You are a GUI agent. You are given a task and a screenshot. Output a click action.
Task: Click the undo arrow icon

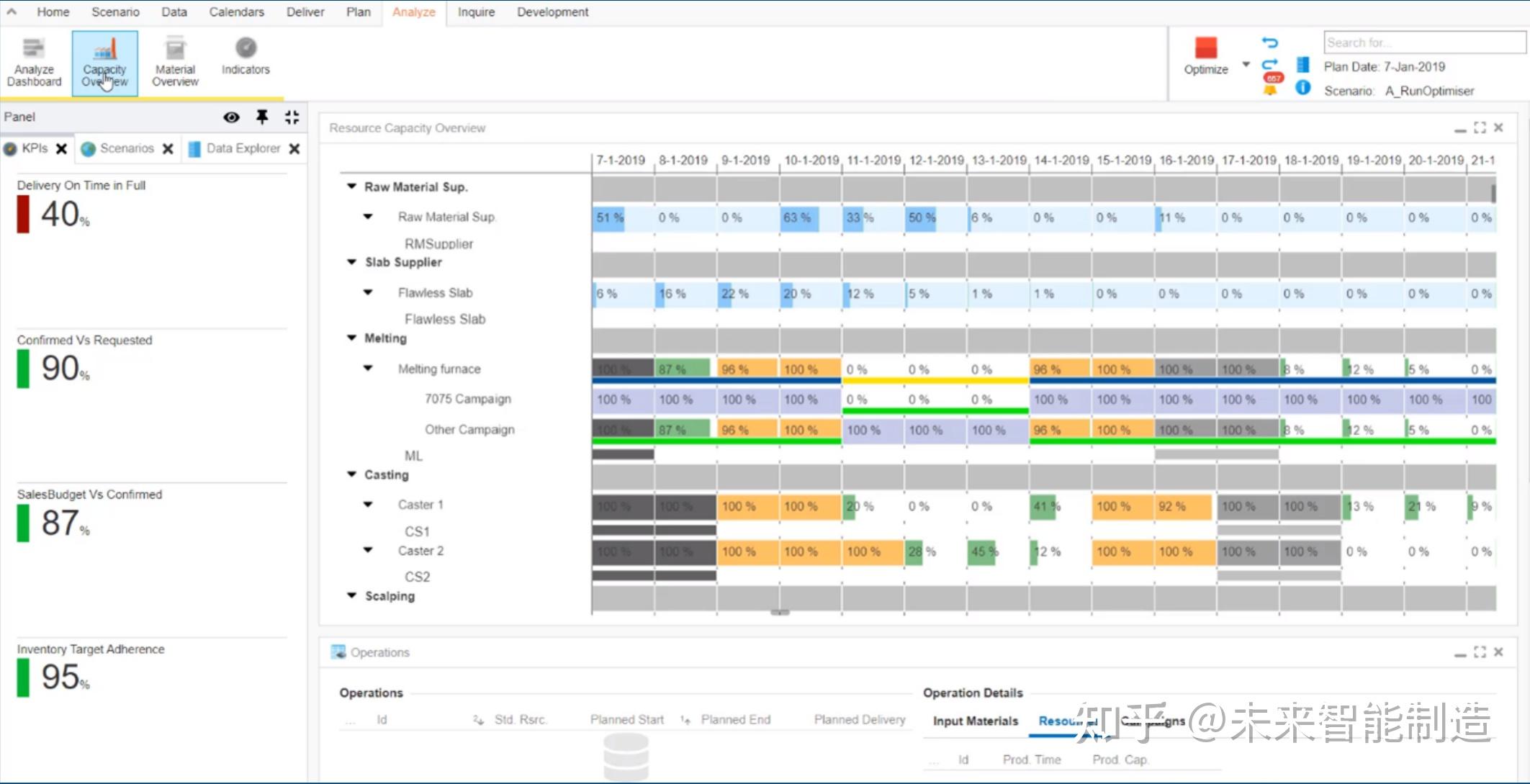pos(1270,42)
